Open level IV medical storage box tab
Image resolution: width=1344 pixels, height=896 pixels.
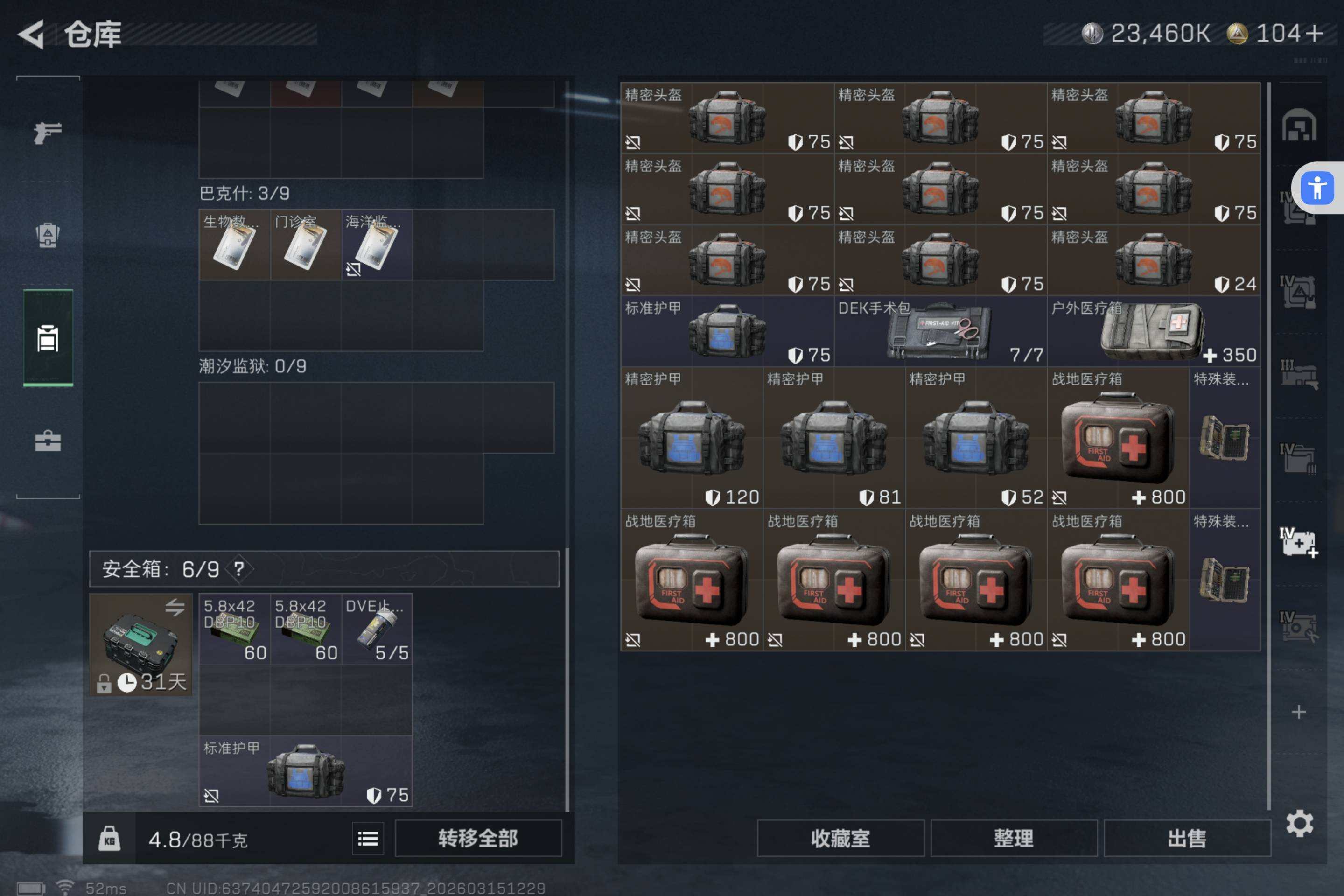1299,542
